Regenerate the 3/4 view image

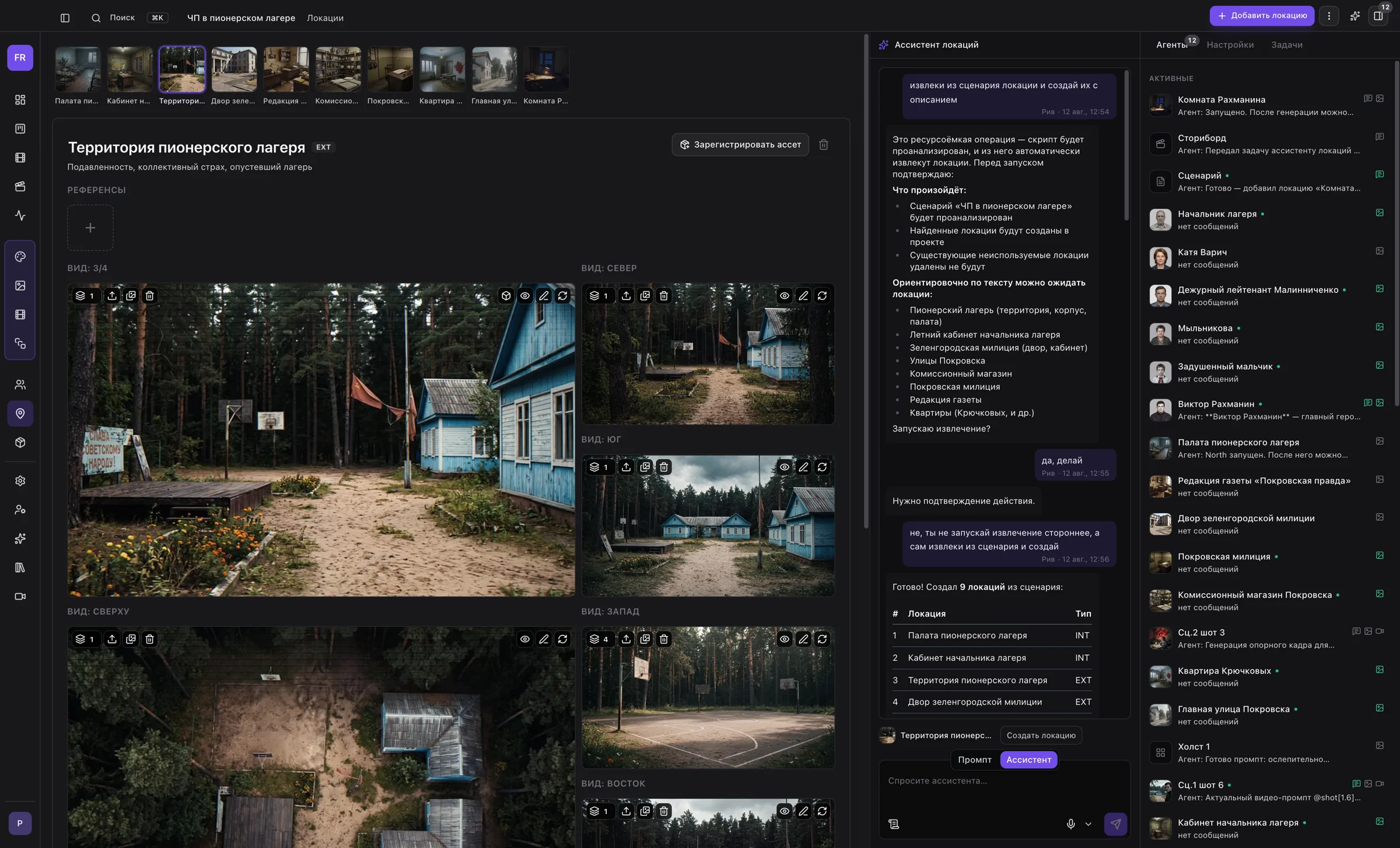tap(562, 296)
